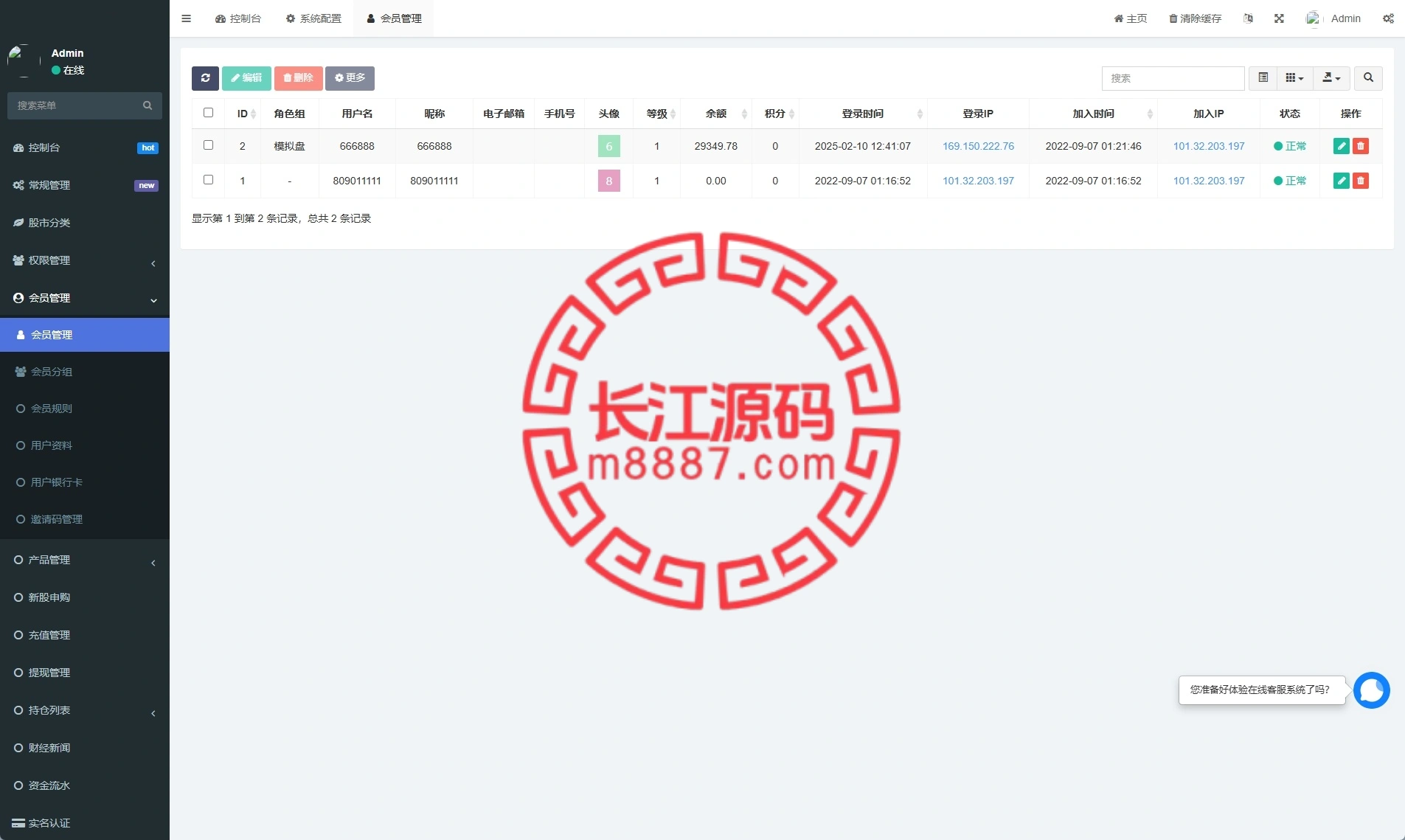Click the sidebar menu search magnifier icon
Image resolution: width=1405 pixels, height=840 pixels.
pos(148,105)
